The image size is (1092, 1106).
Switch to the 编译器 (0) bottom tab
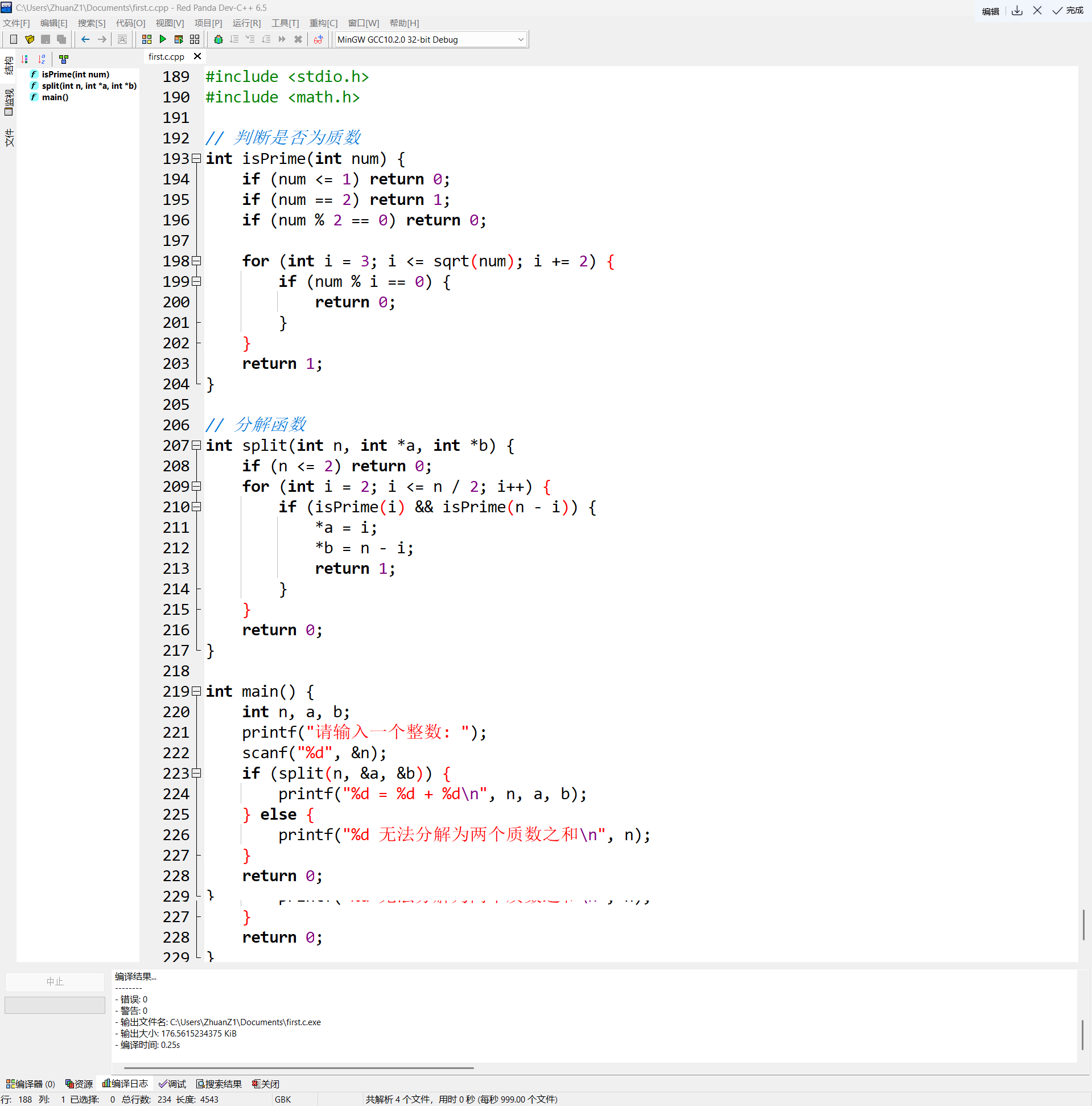point(30,1084)
